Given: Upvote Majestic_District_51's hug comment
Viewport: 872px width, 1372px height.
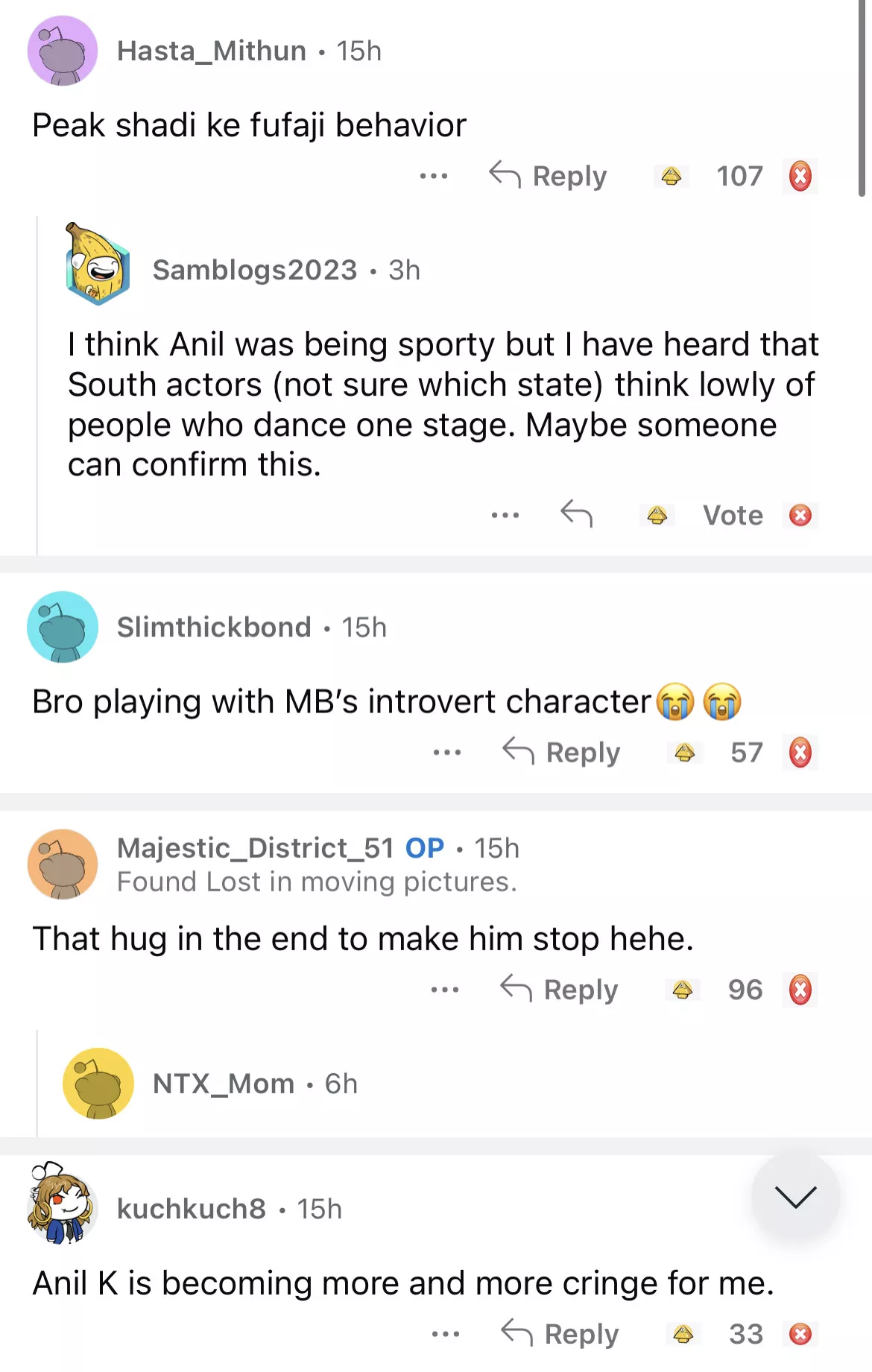Looking at the screenshot, I should (682, 990).
